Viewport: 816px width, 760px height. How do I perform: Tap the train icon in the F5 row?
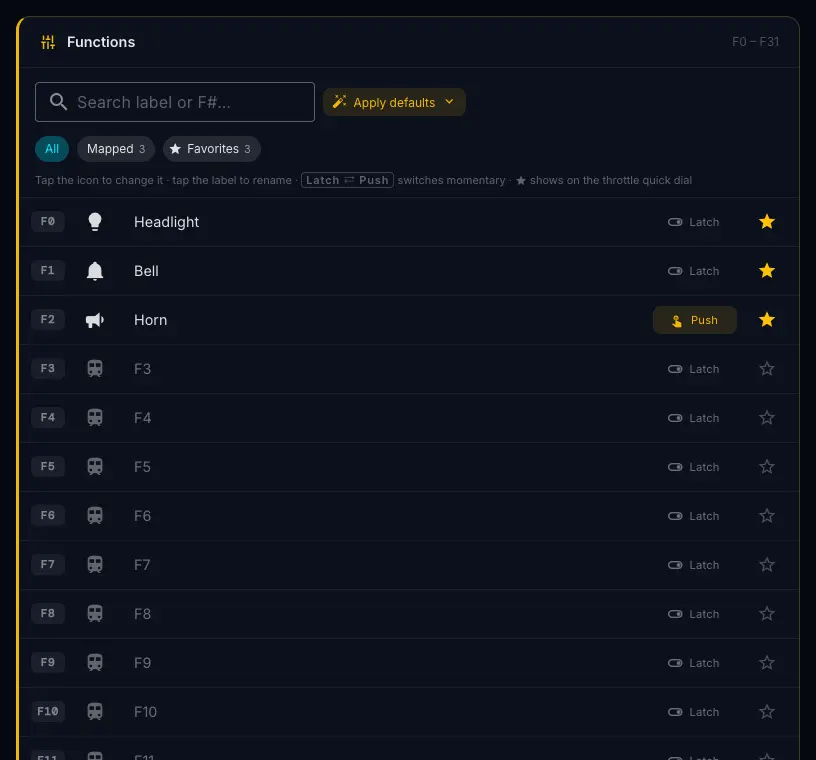click(x=95, y=466)
